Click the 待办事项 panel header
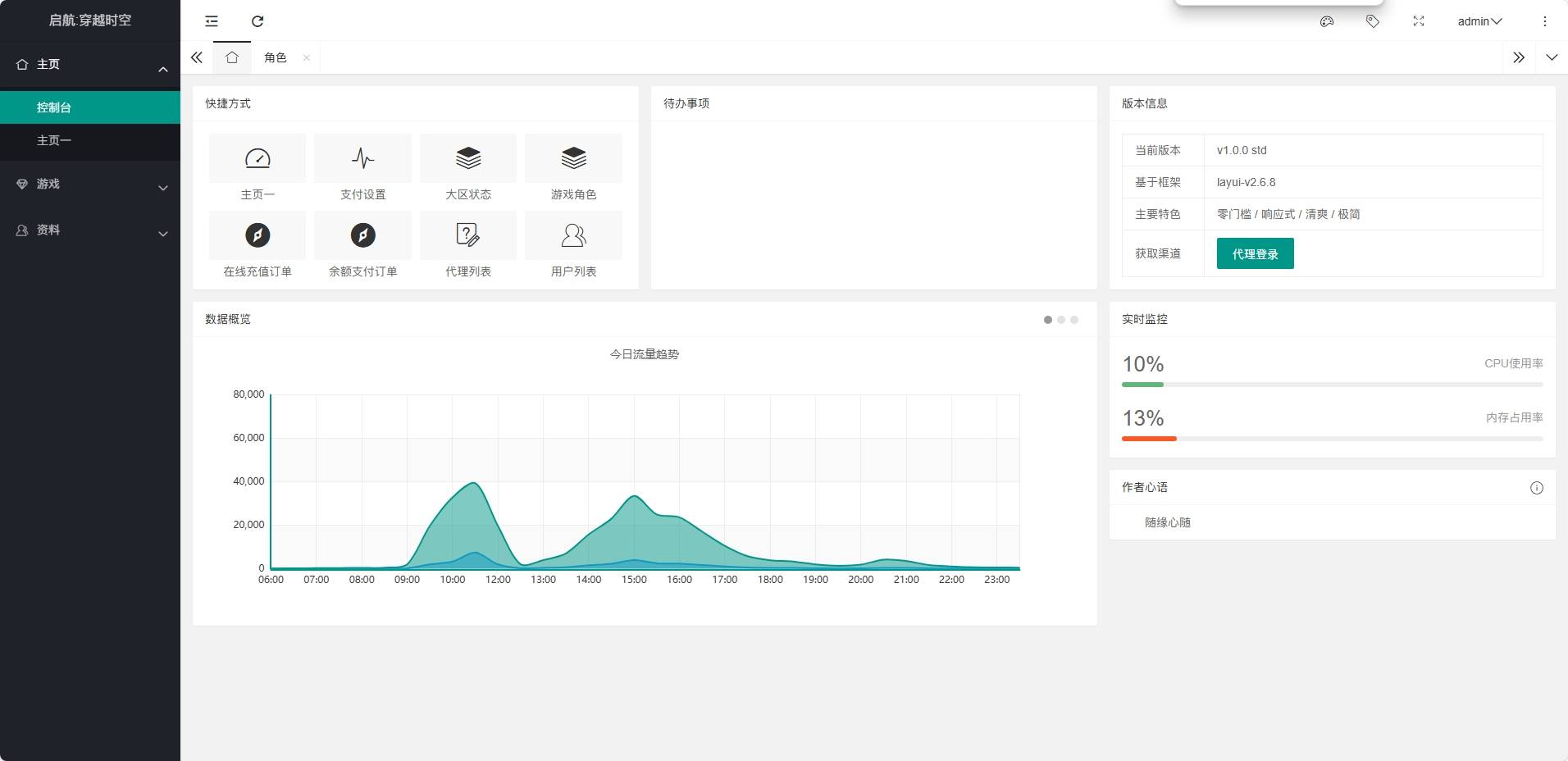Screen dimensions: 1568x761 873,103
